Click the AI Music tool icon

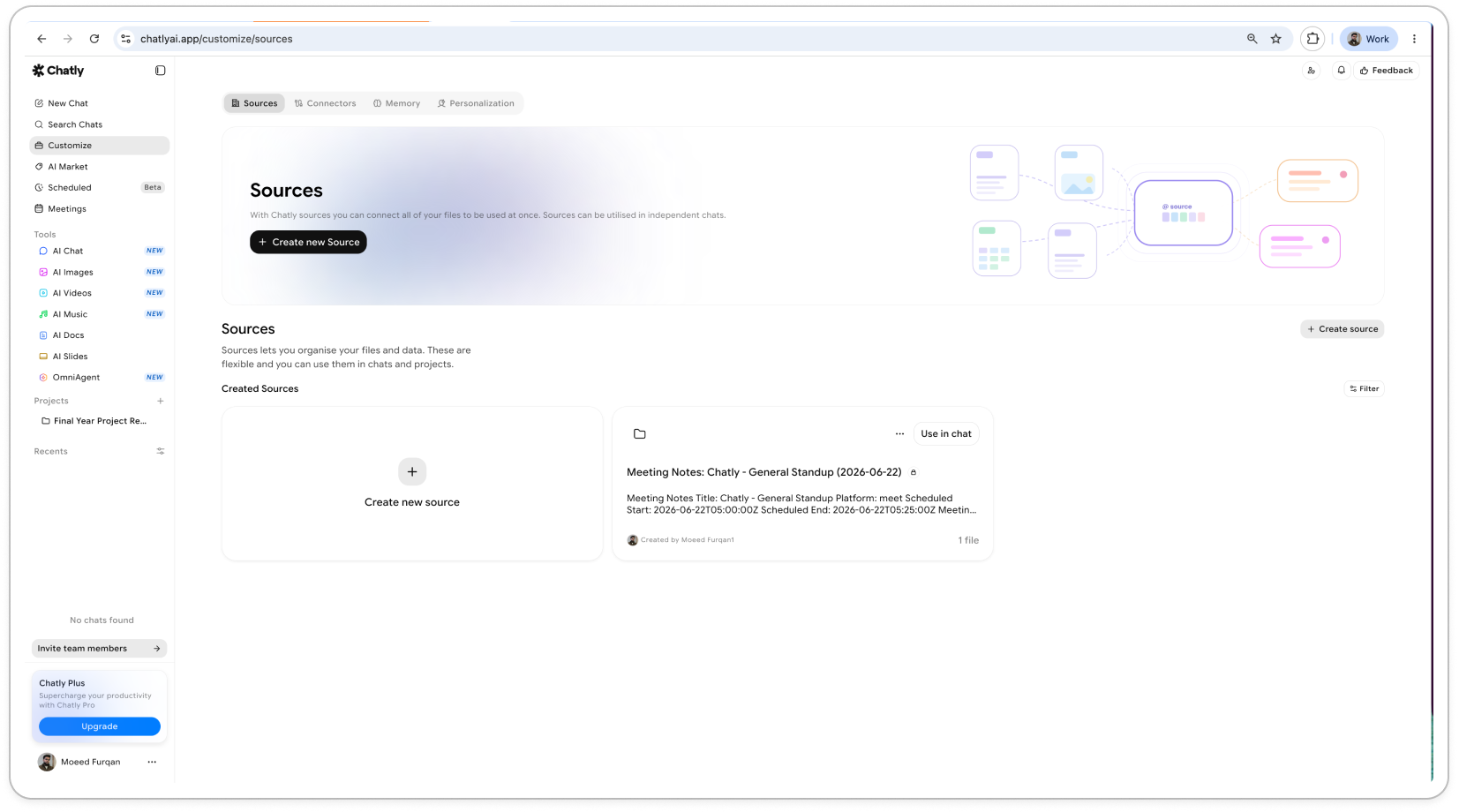(x=43, y=314)
